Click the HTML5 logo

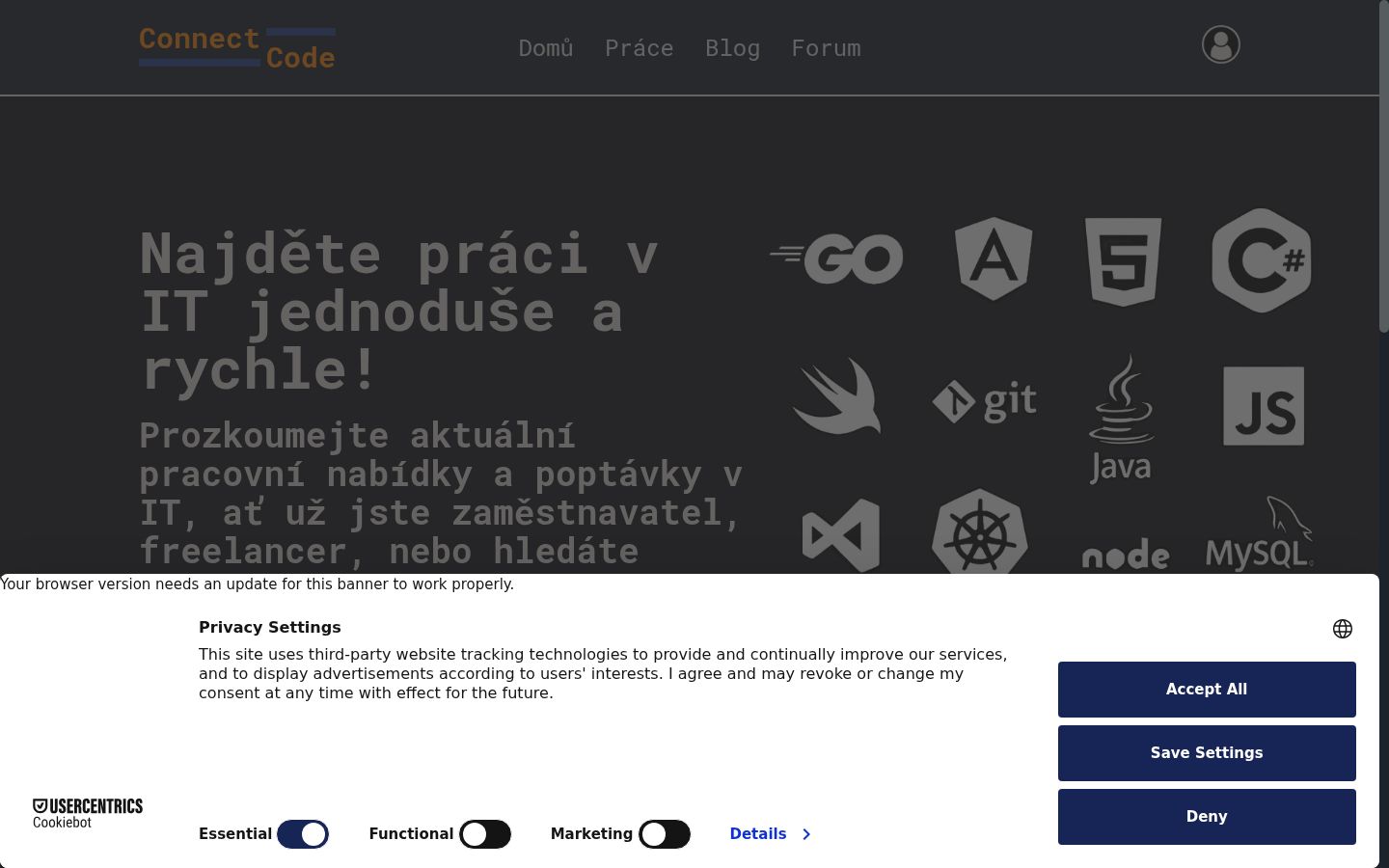pyautogui.click(x=1123, y=261)
